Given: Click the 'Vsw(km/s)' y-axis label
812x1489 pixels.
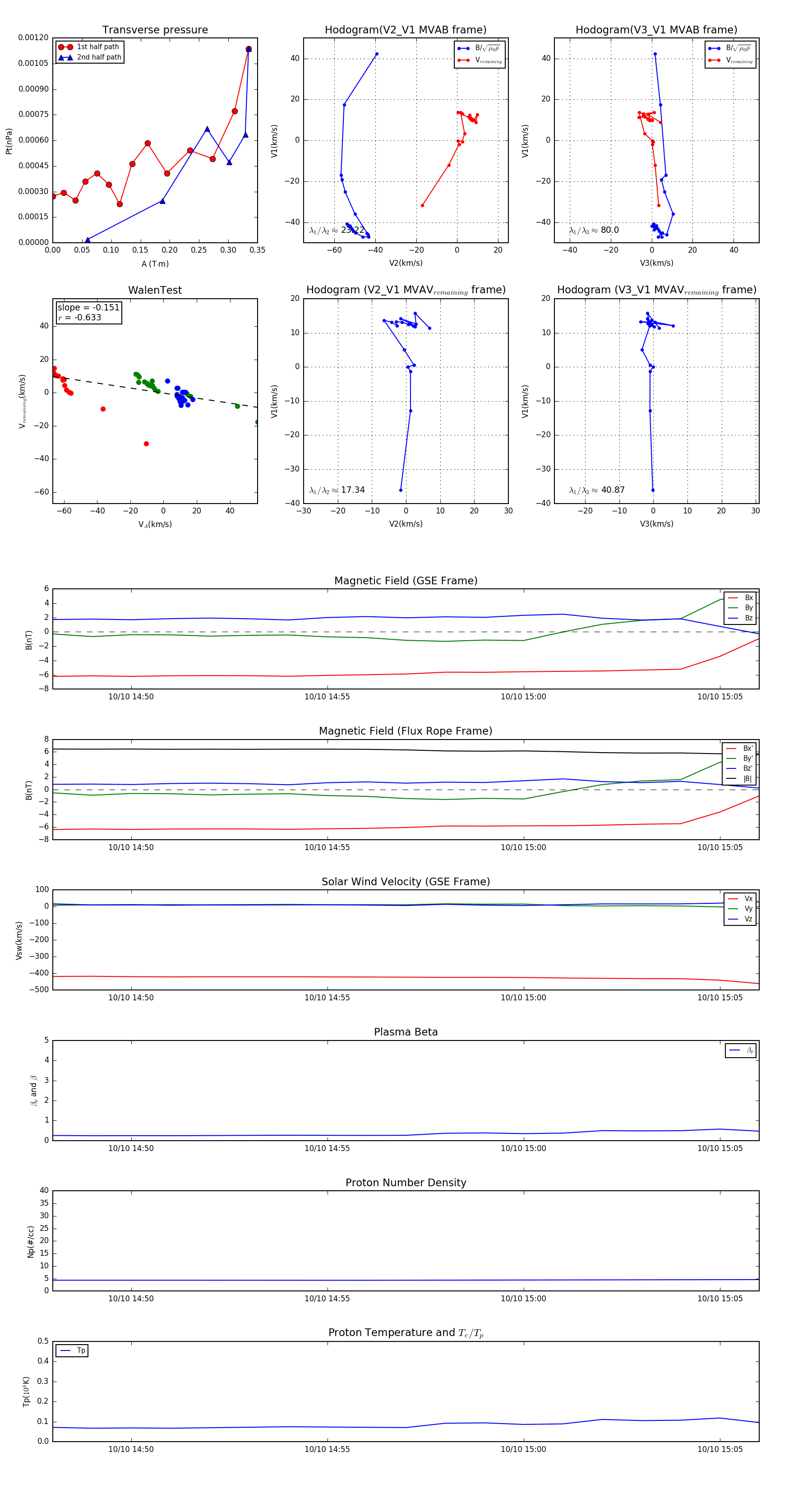Looking at the screenshot, I should 18,940.
